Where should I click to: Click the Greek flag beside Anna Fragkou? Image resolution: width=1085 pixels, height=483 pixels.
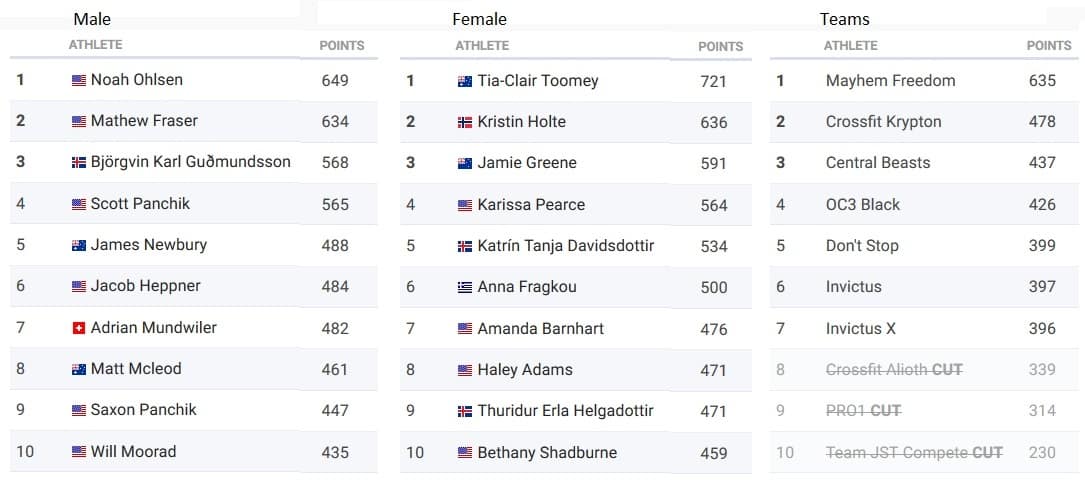pyautogui.click(x=465, y=287)
